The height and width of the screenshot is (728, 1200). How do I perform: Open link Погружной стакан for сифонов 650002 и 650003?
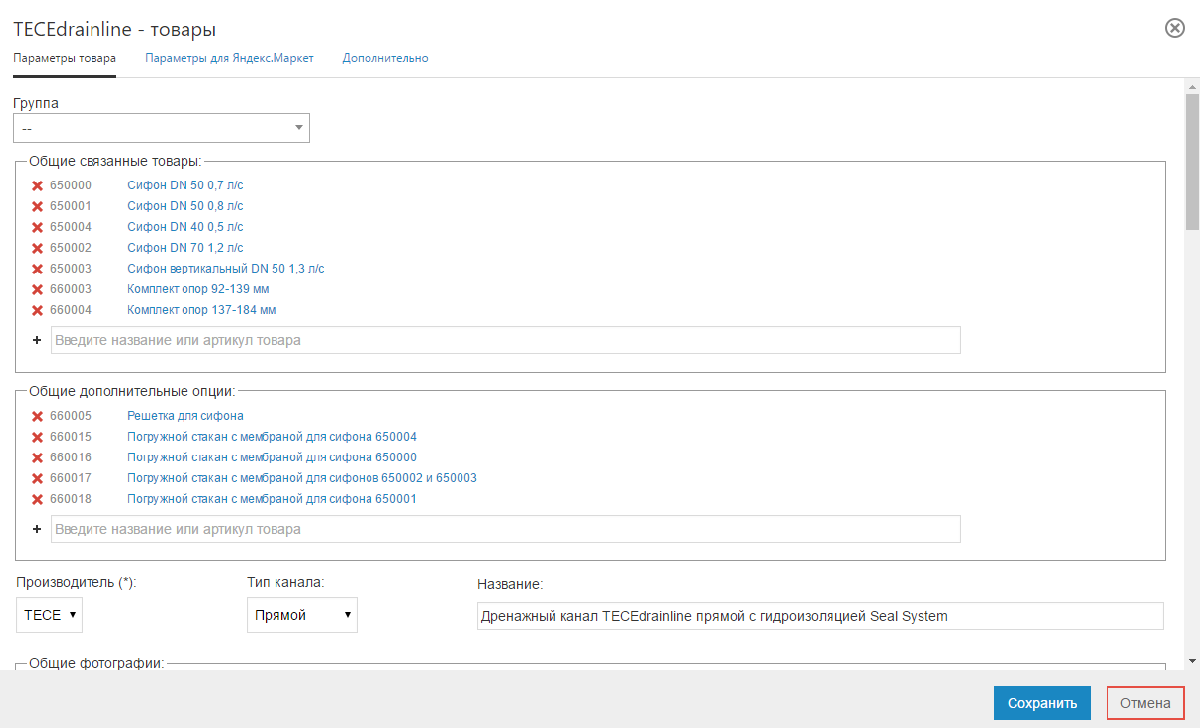pos(302,478)
